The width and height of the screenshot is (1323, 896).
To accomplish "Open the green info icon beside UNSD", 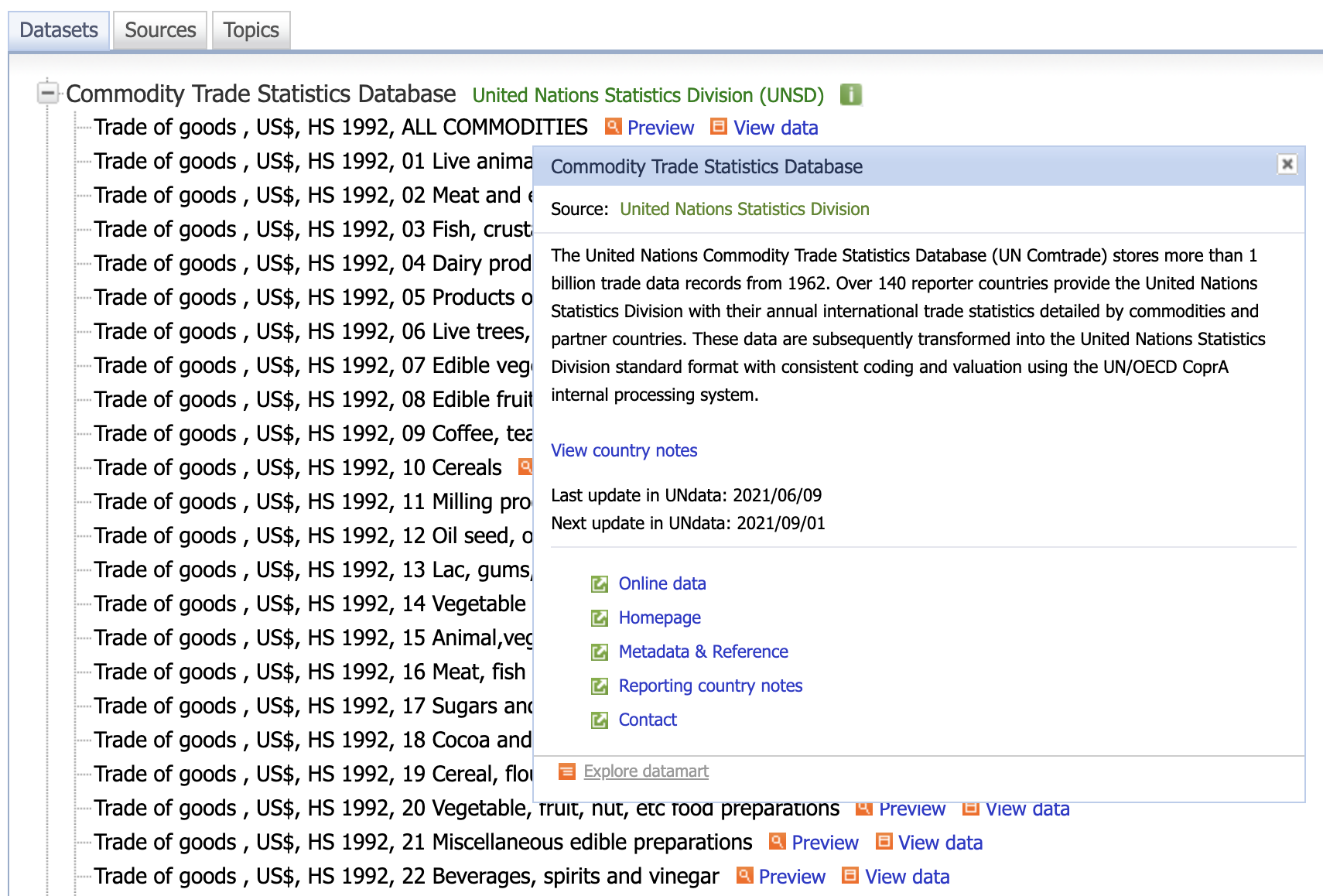I will tap(850, 94).
